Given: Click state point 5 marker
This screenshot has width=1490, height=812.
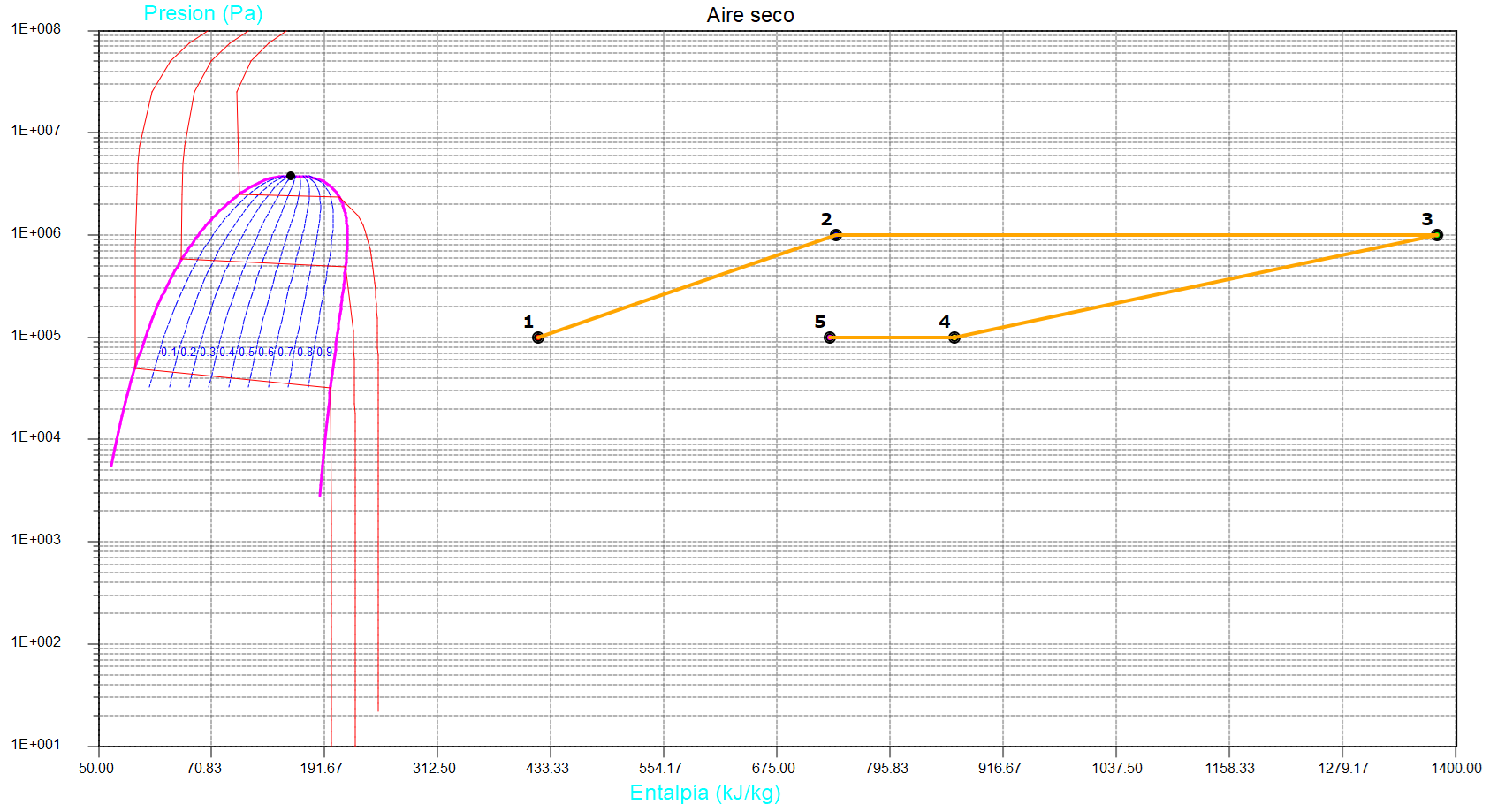Looking at the screenshot, I should tap(830, 338).
